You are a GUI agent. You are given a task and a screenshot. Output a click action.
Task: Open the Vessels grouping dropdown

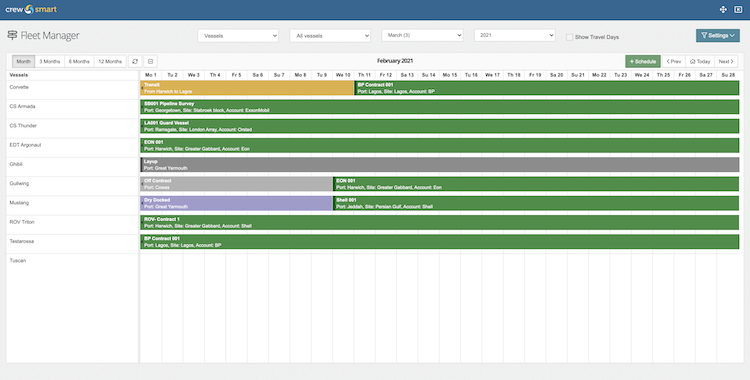238,35
